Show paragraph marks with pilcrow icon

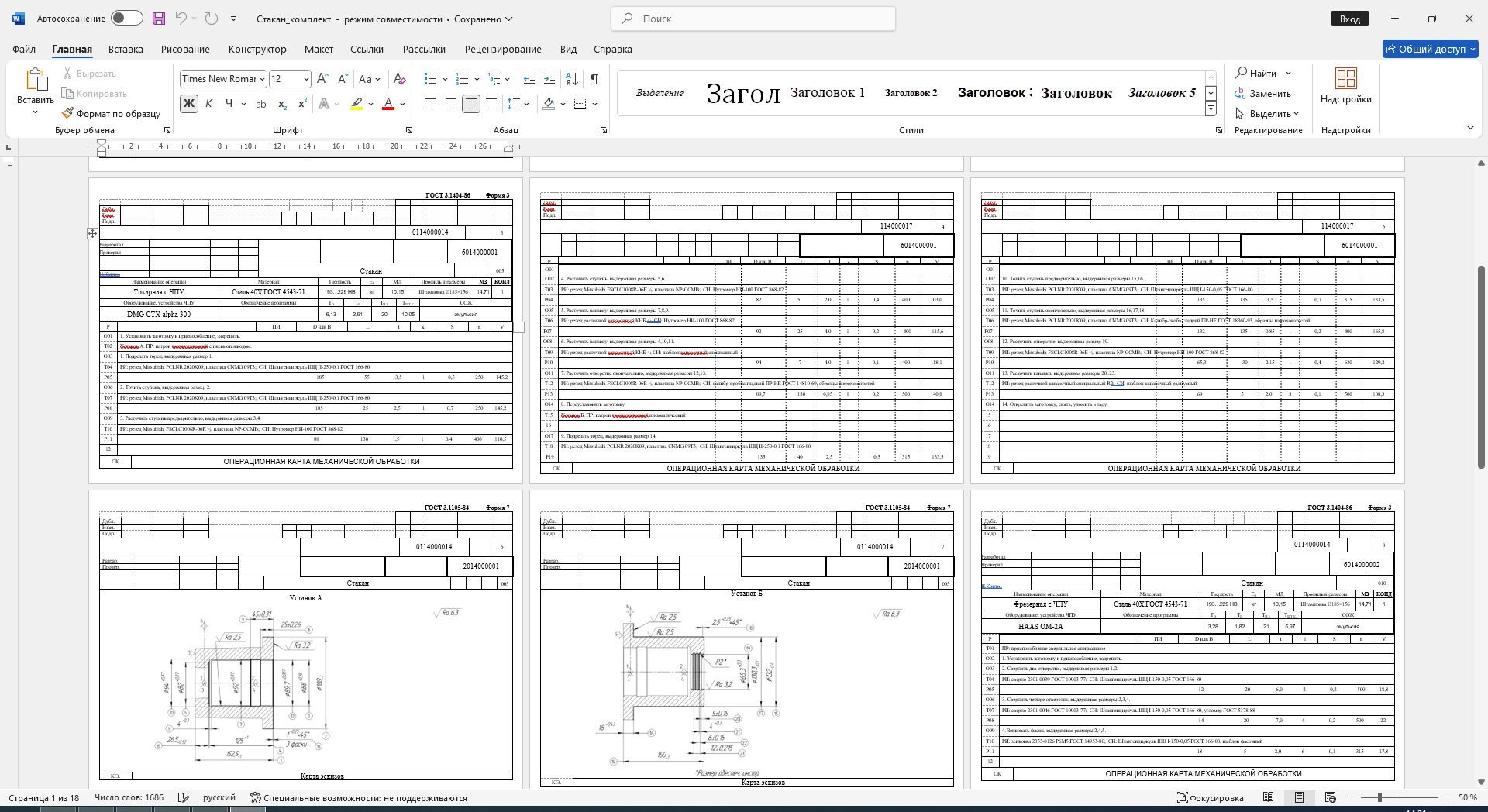tap(594, 79)
